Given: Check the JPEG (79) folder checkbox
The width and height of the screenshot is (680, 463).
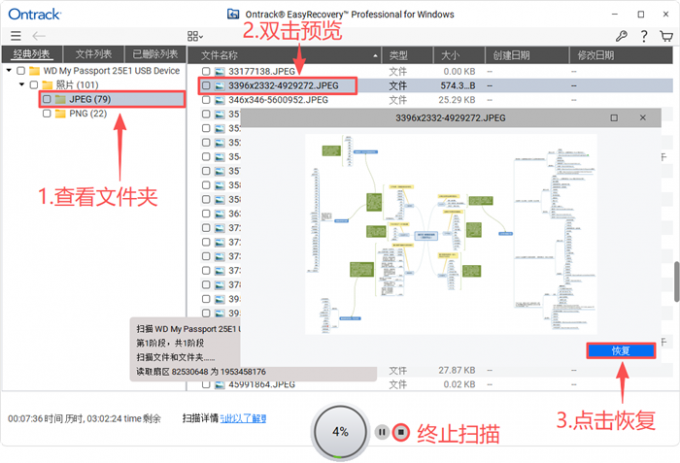Looking at the screenshot, I should 47,99.
